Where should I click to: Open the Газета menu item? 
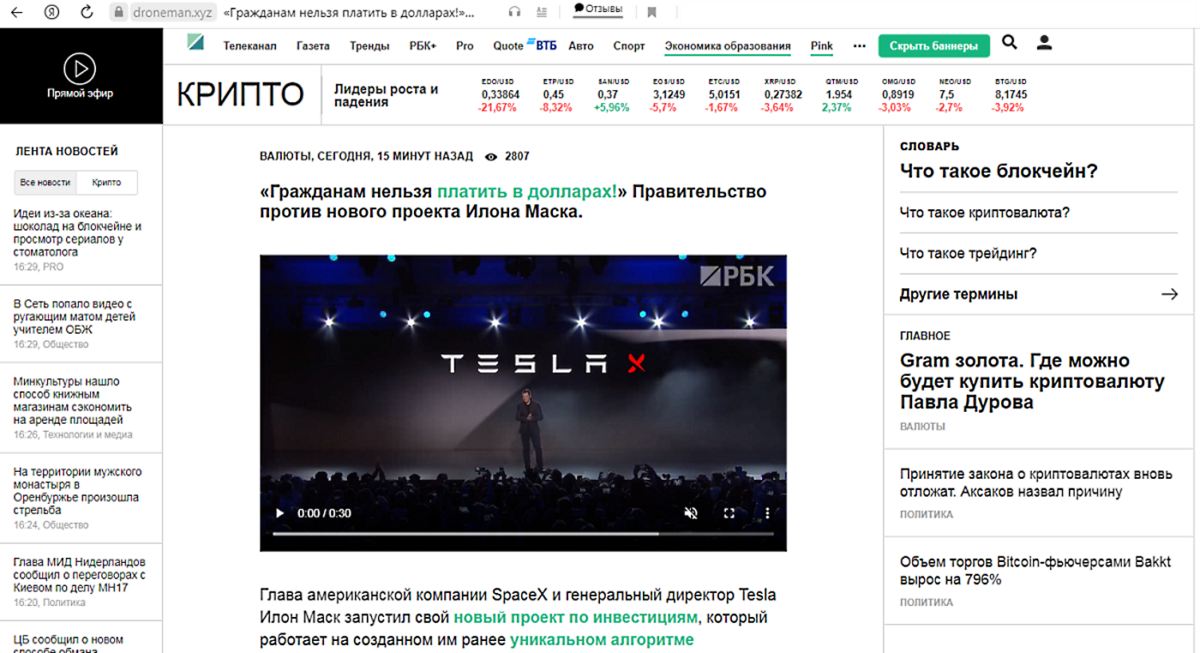pos(313,46)
